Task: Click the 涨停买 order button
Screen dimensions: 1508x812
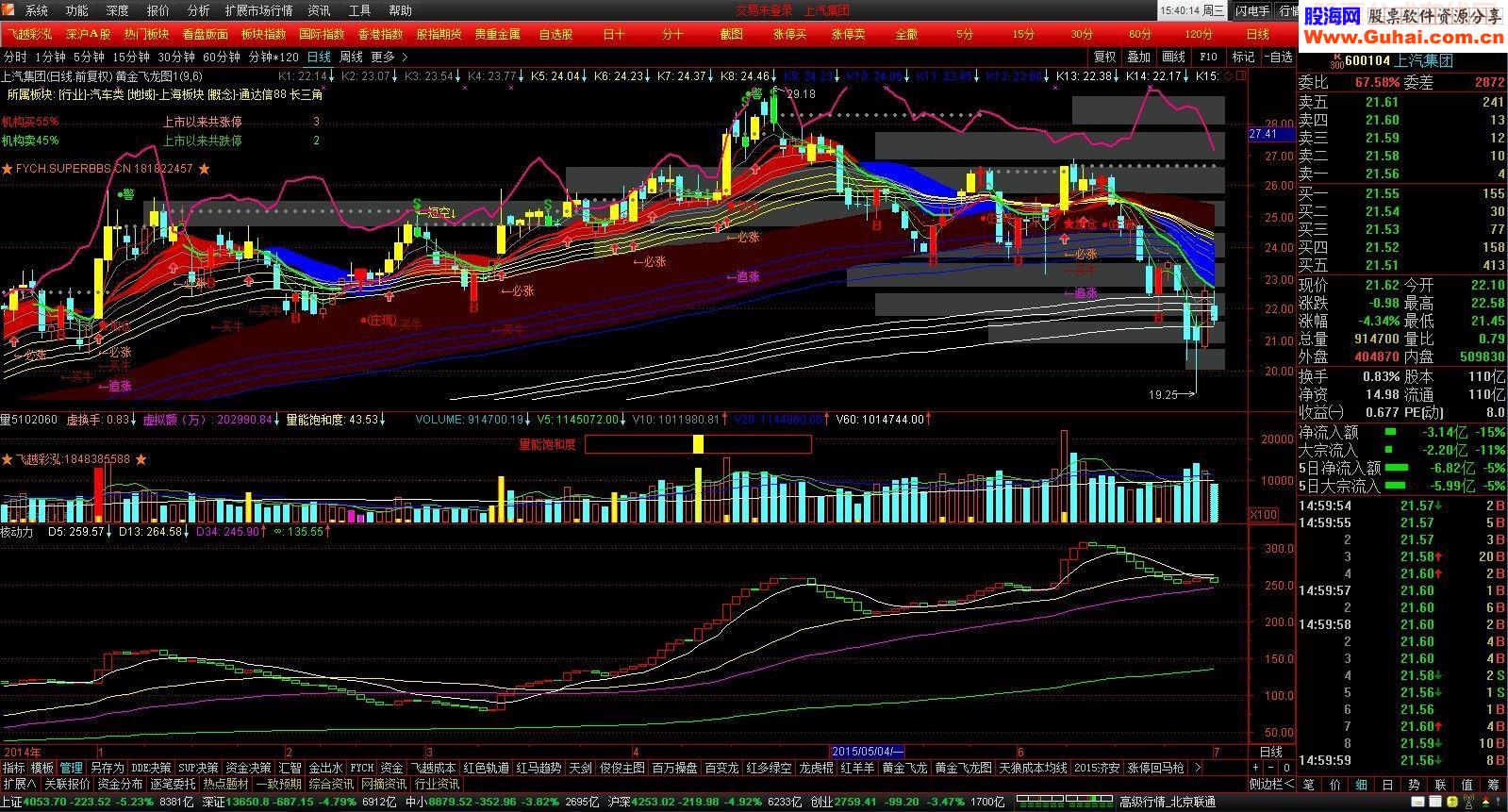Action: coord(790,34)
